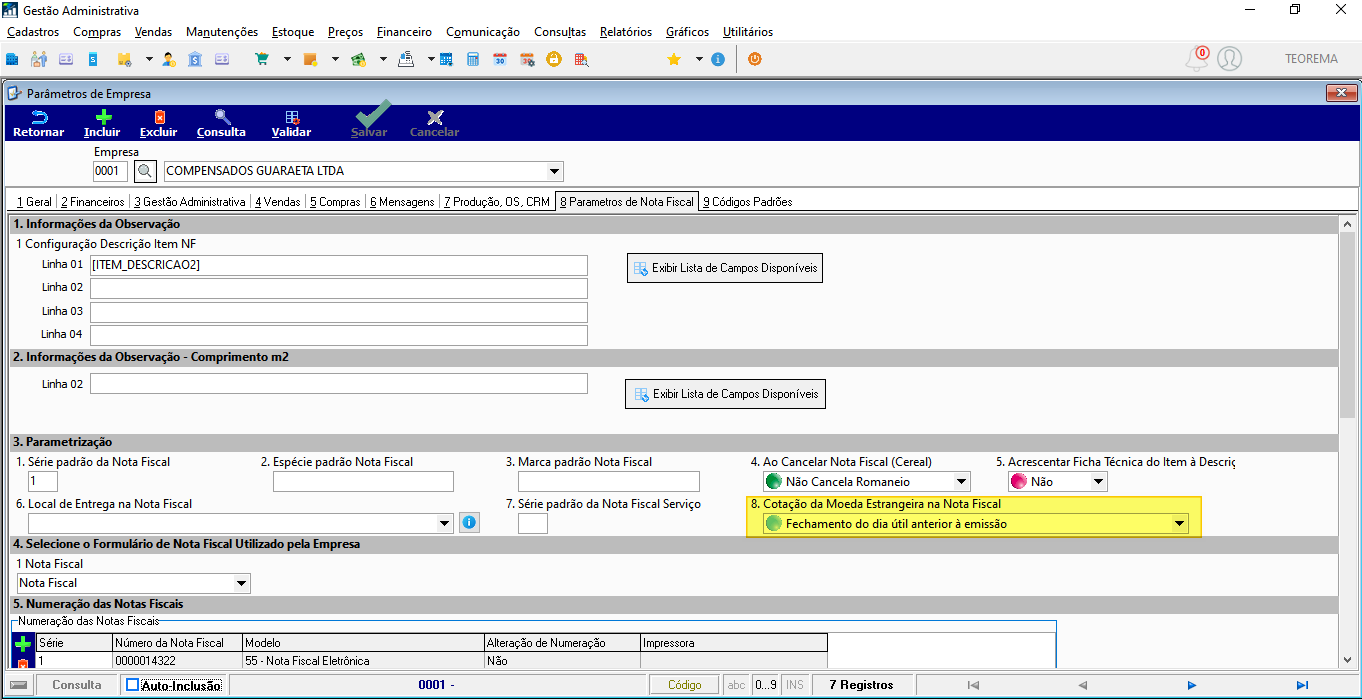Click the blue info icon in main toolbar
The image size is (1362, 700).
click(718, 59)
